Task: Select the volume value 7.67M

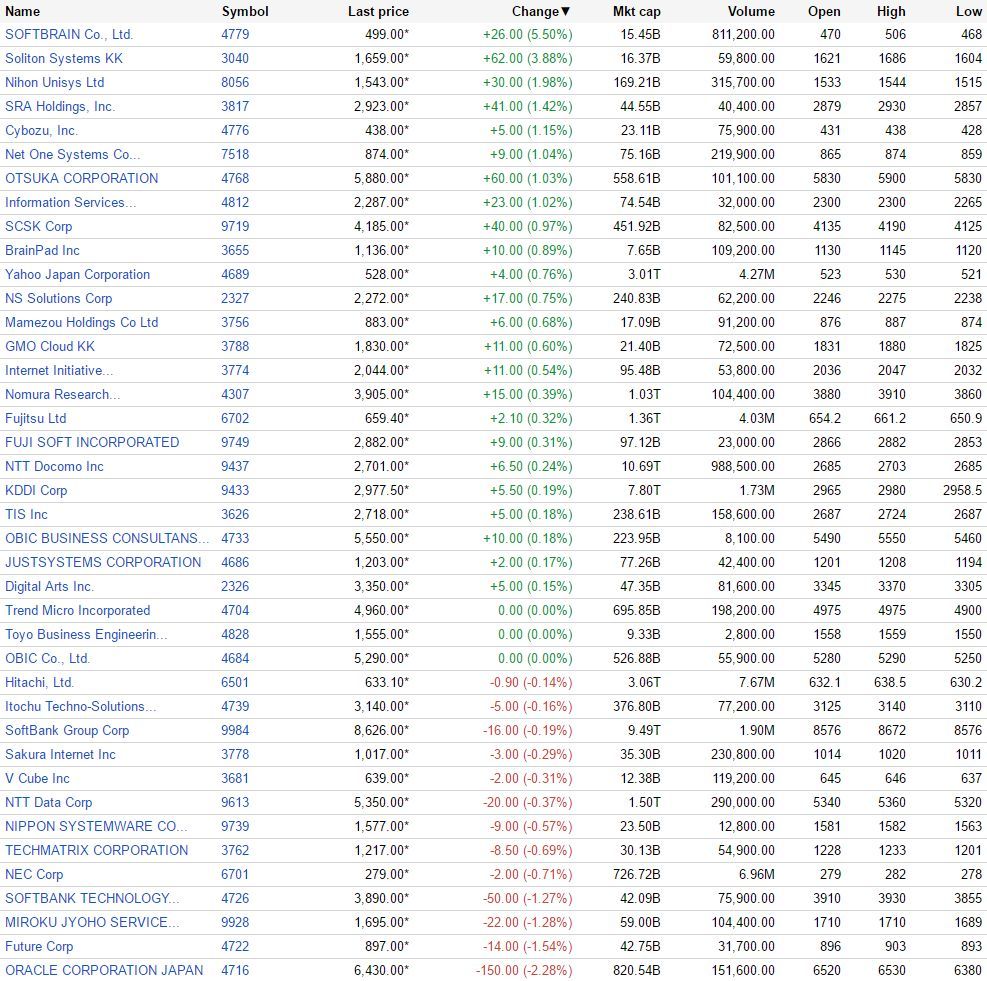Action: click(x=757, y=682)
